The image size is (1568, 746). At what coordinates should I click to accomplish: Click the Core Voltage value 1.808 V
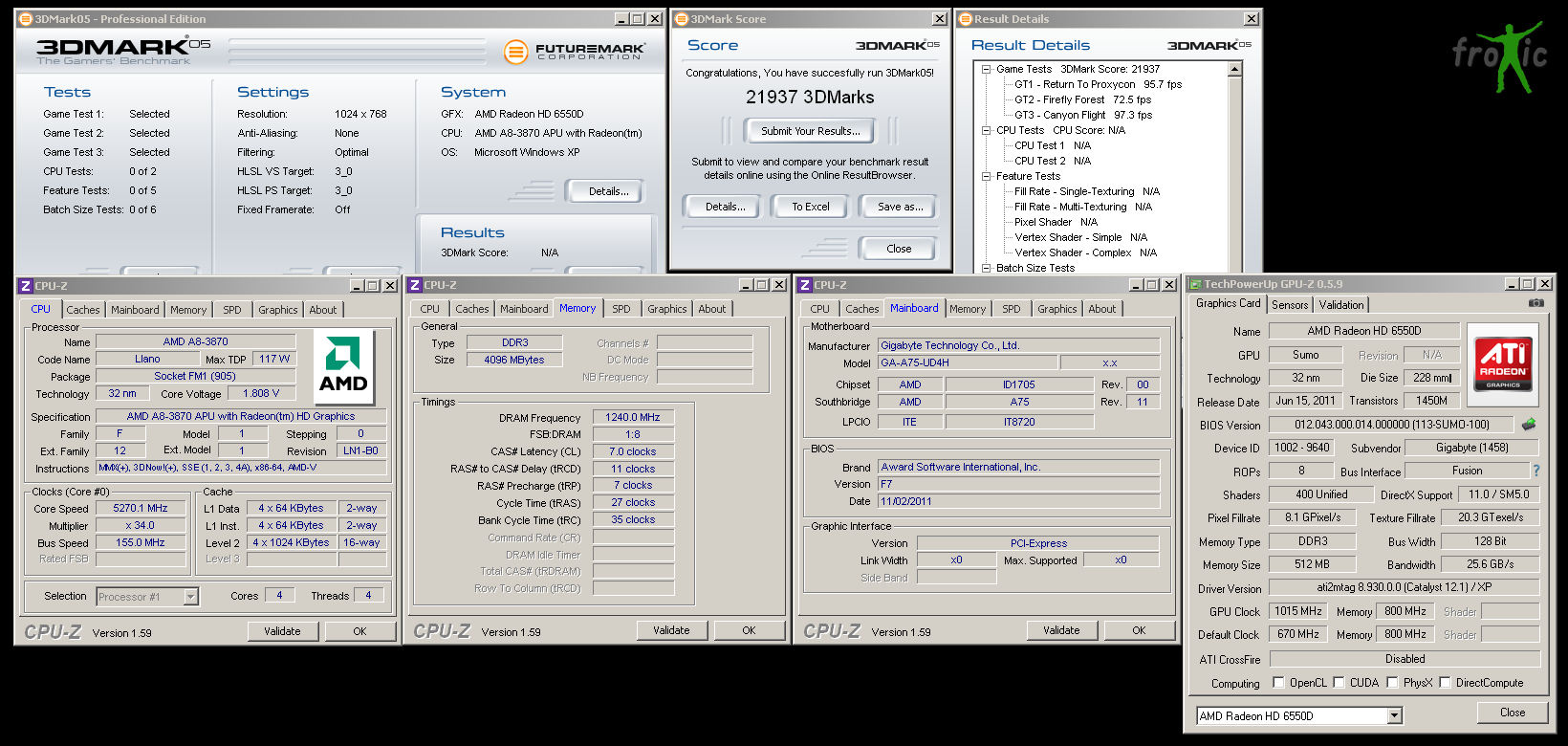pyautogui.click(x=261, y=393)
